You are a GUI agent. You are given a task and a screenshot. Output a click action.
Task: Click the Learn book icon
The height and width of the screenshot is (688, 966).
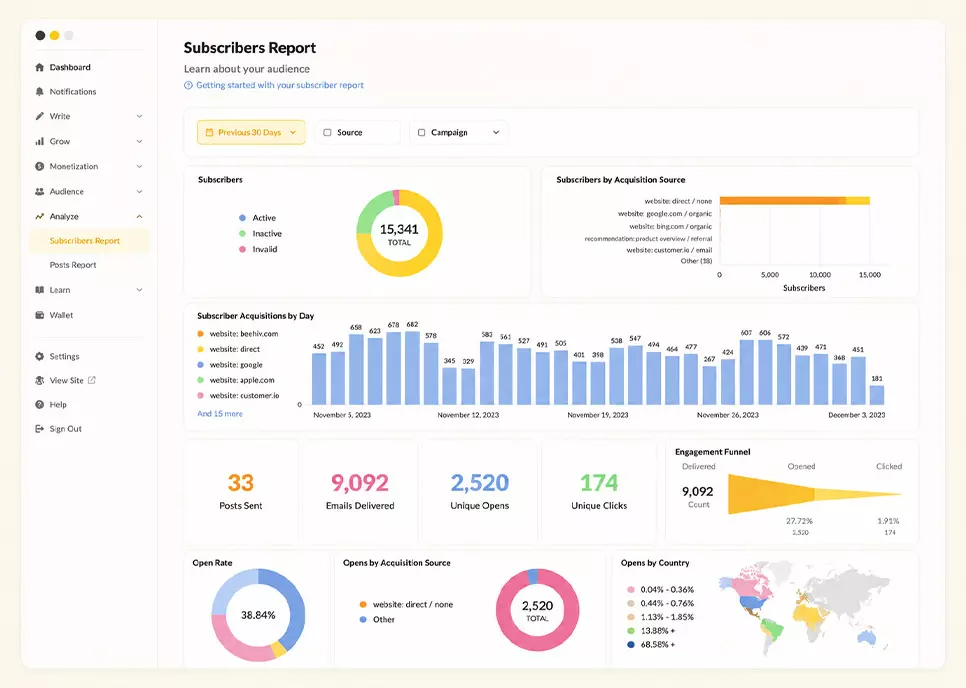pos(39,289)
